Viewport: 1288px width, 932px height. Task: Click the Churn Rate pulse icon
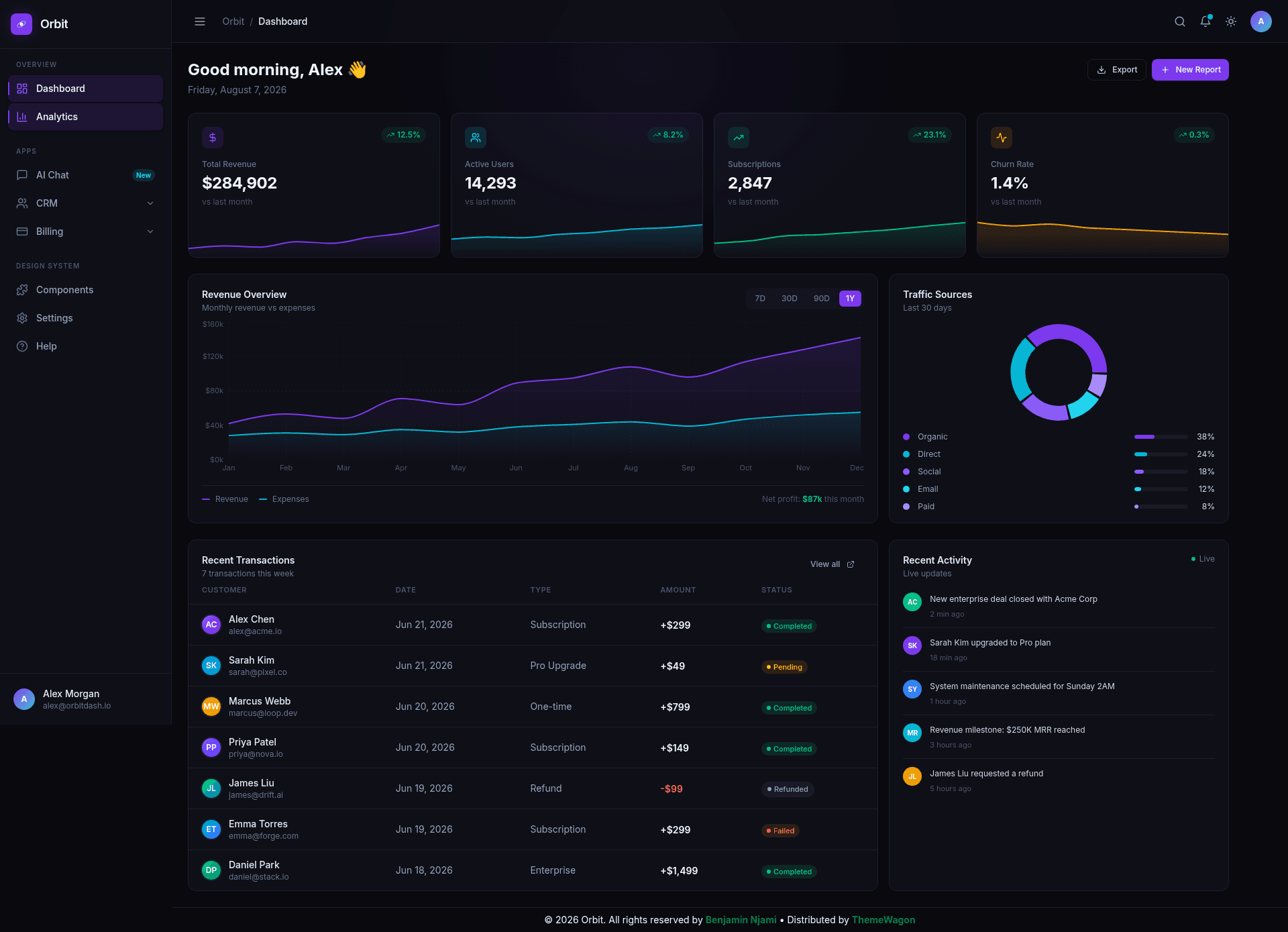[x=1002, y=138]
